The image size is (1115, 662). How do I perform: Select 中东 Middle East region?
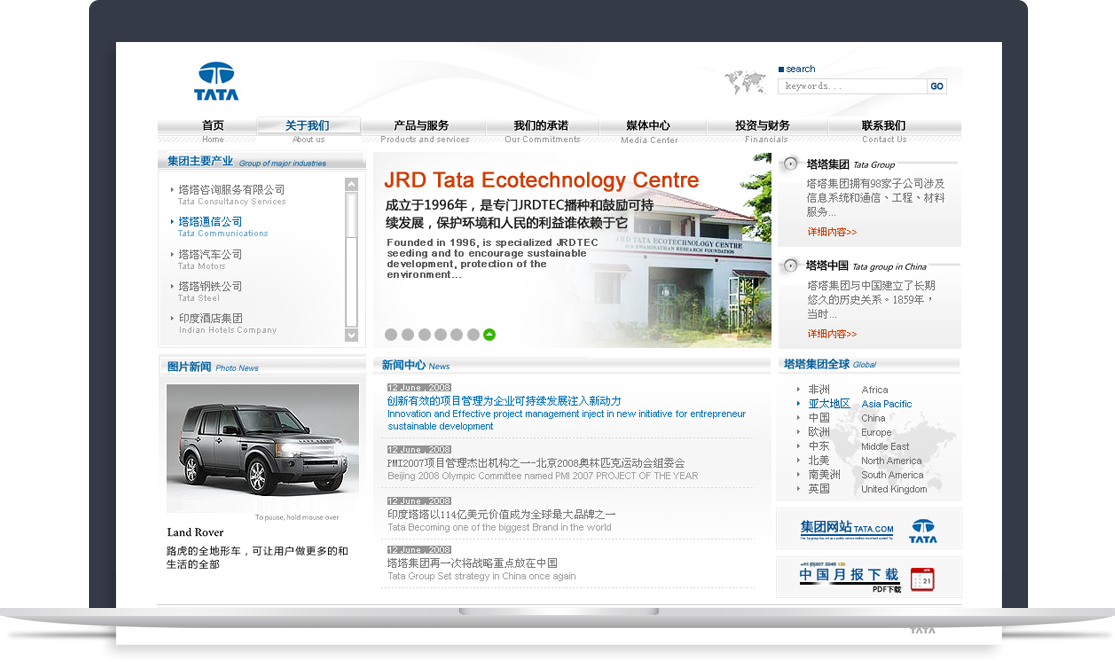(858, 447)
